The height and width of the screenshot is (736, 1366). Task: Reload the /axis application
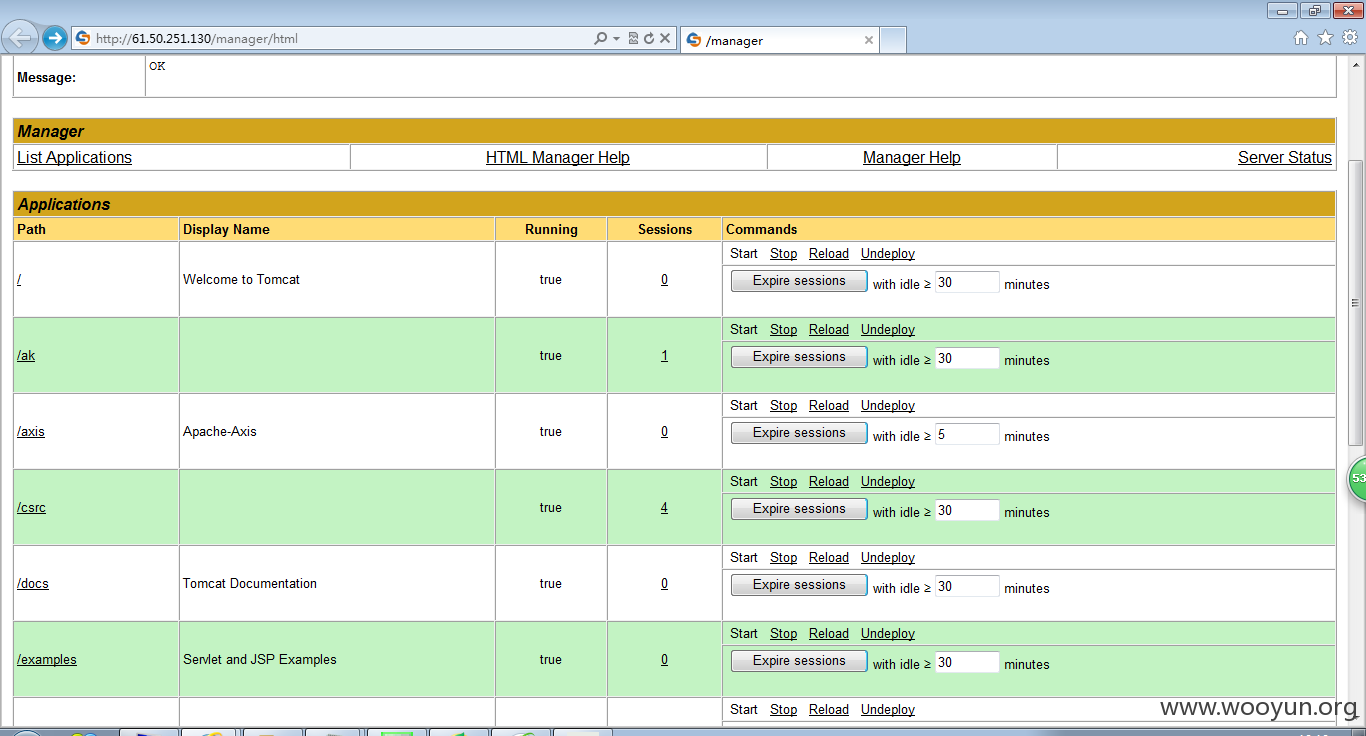tap(829, 406)
